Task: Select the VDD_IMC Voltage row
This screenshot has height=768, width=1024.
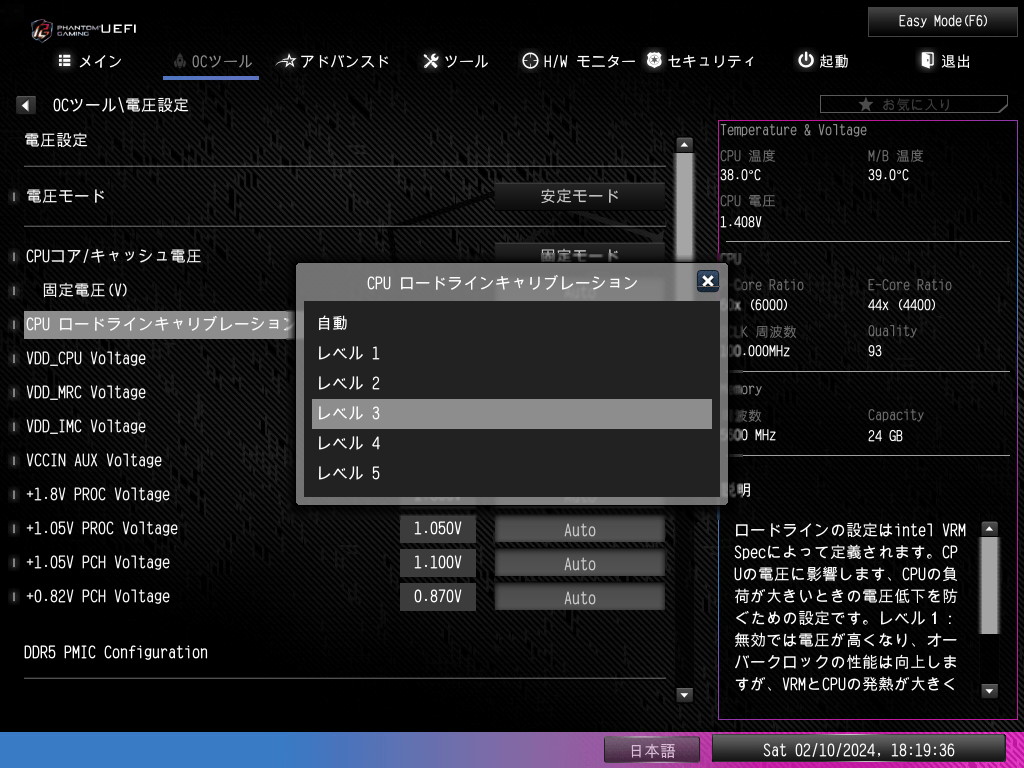Action: 86,426
